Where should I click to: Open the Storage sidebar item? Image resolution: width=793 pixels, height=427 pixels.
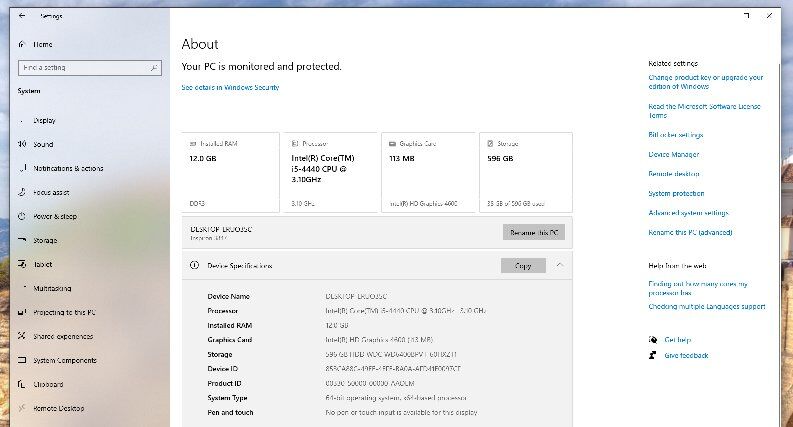(45, 240)
